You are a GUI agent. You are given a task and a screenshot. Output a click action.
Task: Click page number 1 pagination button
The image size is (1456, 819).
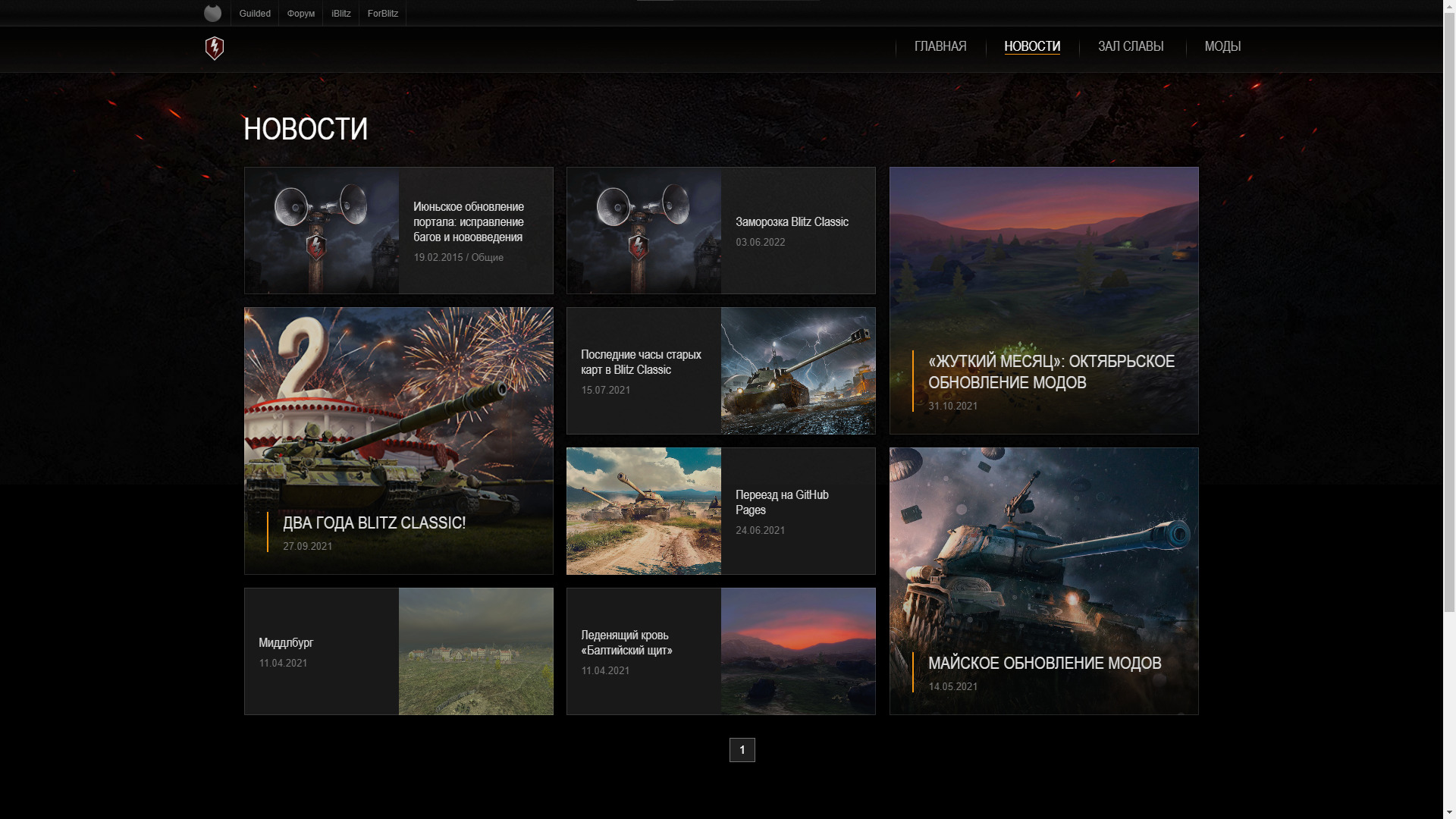coord(742,750)
